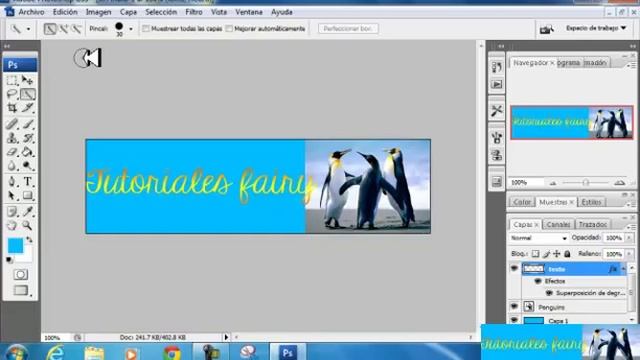
Task: Select the Hand tool
Action: (12, 225)
